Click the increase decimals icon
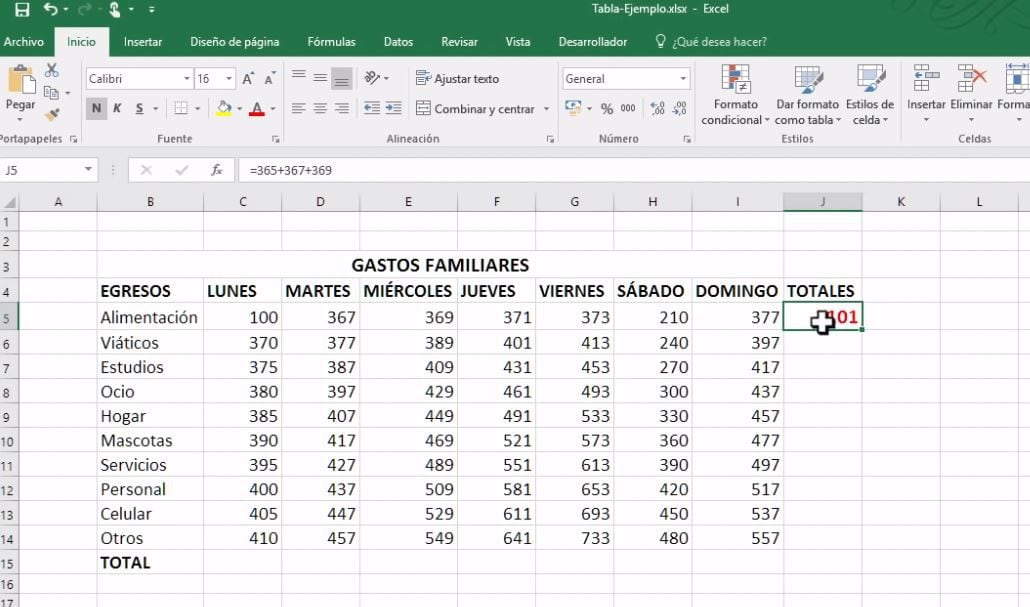Viewport: 1030px width, 607px height. 655,108
